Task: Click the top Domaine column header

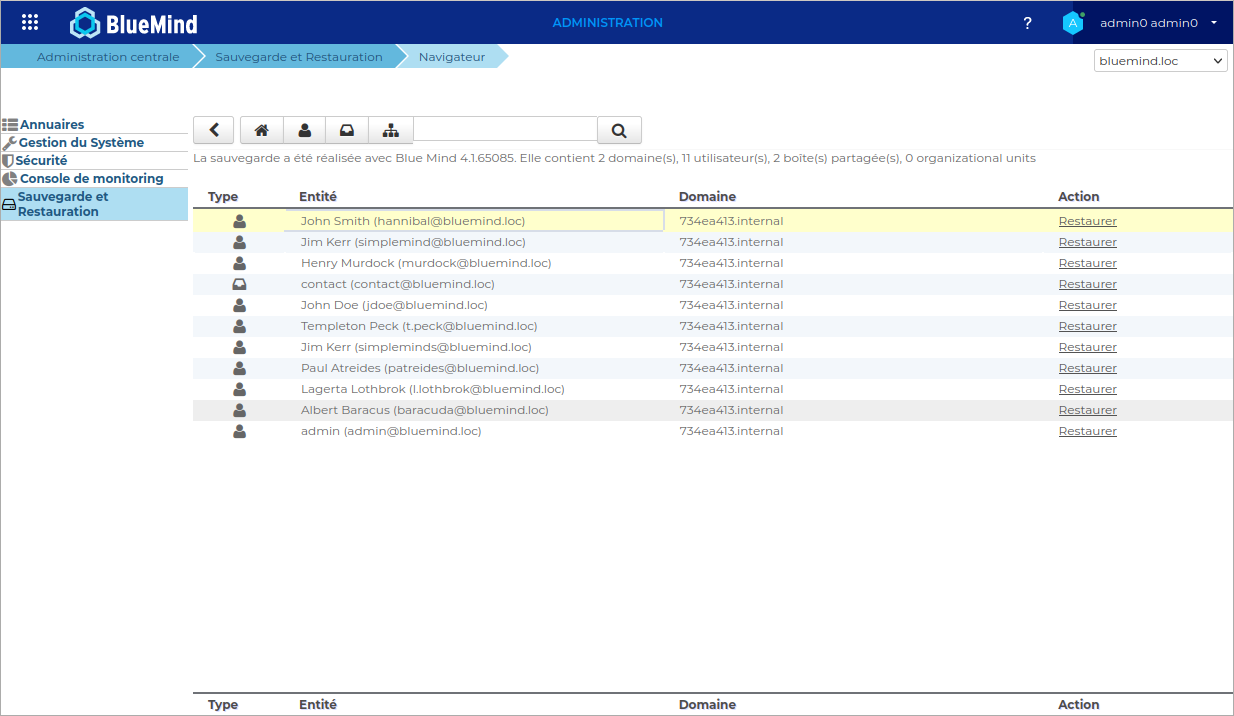Action: 707,197
